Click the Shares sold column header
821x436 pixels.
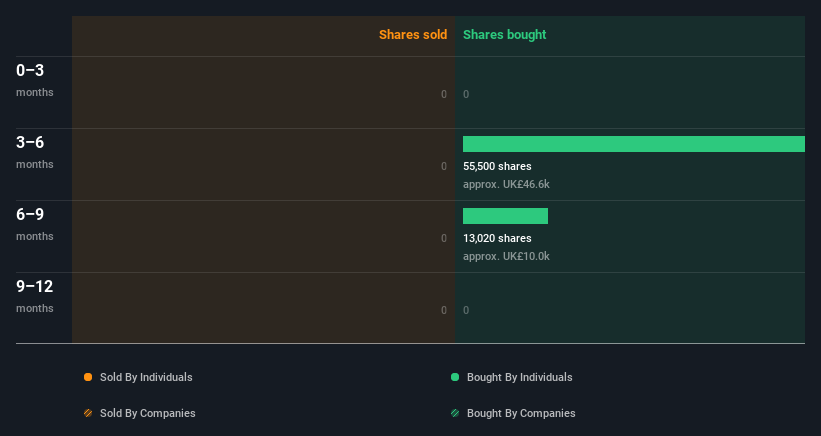point(413,35)
